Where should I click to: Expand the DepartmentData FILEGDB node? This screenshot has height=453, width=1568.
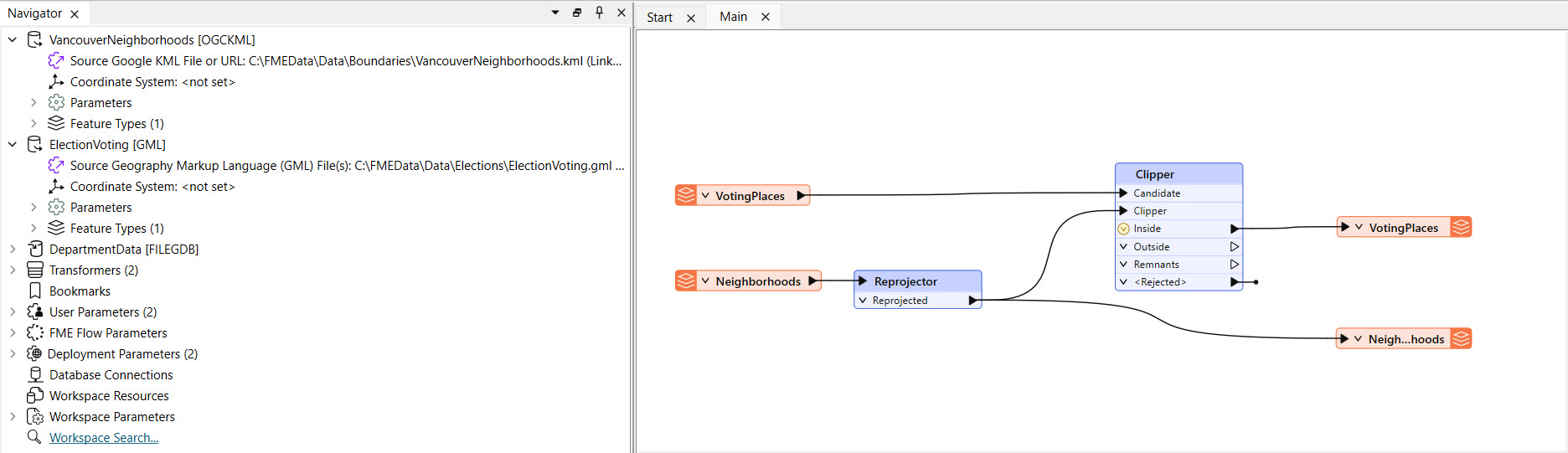tap(13, 249)
